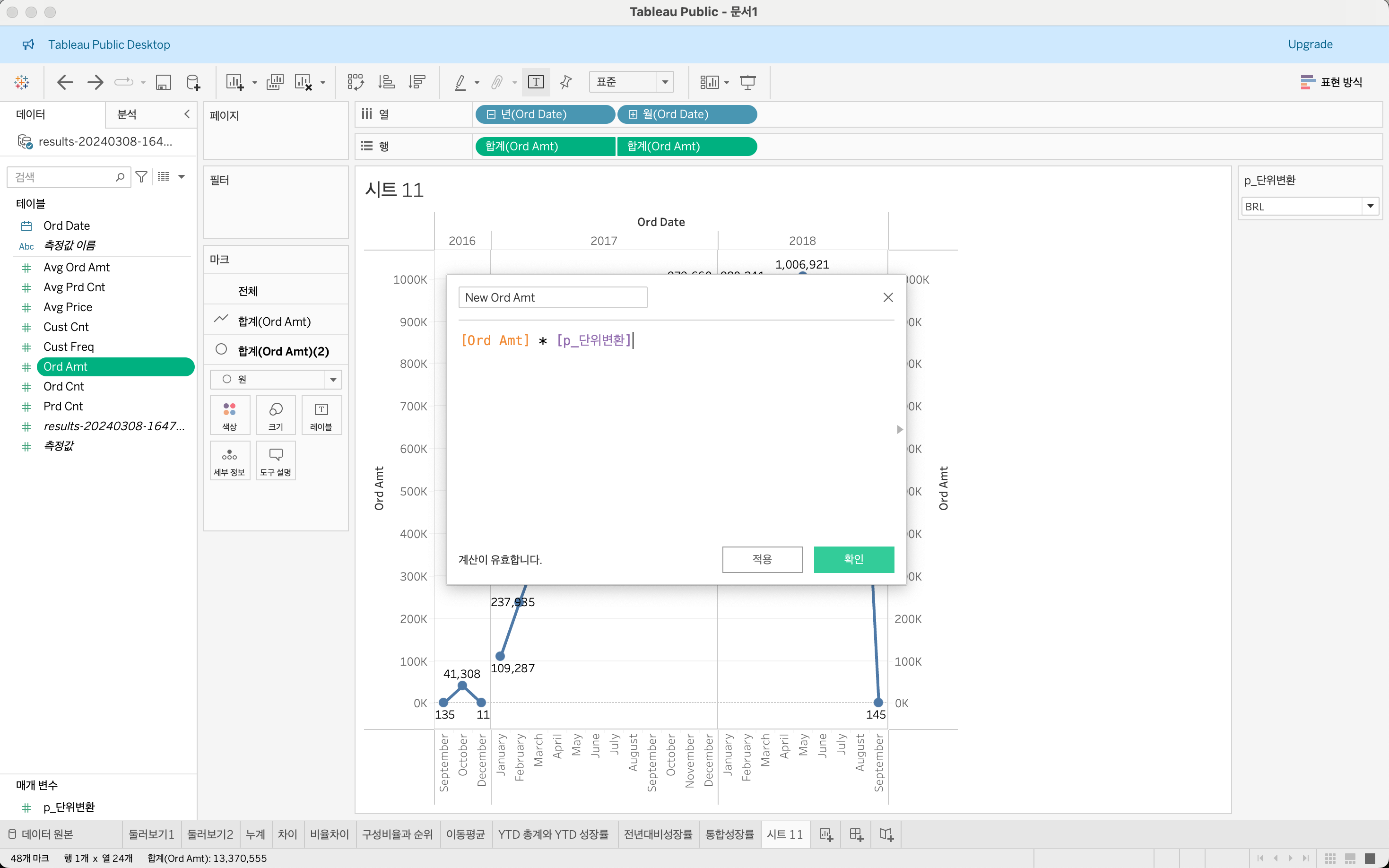The width and height of the screenshot is (1389, 868).
Task: Click the Swap rows and columns icon
Action: point(355,82)
